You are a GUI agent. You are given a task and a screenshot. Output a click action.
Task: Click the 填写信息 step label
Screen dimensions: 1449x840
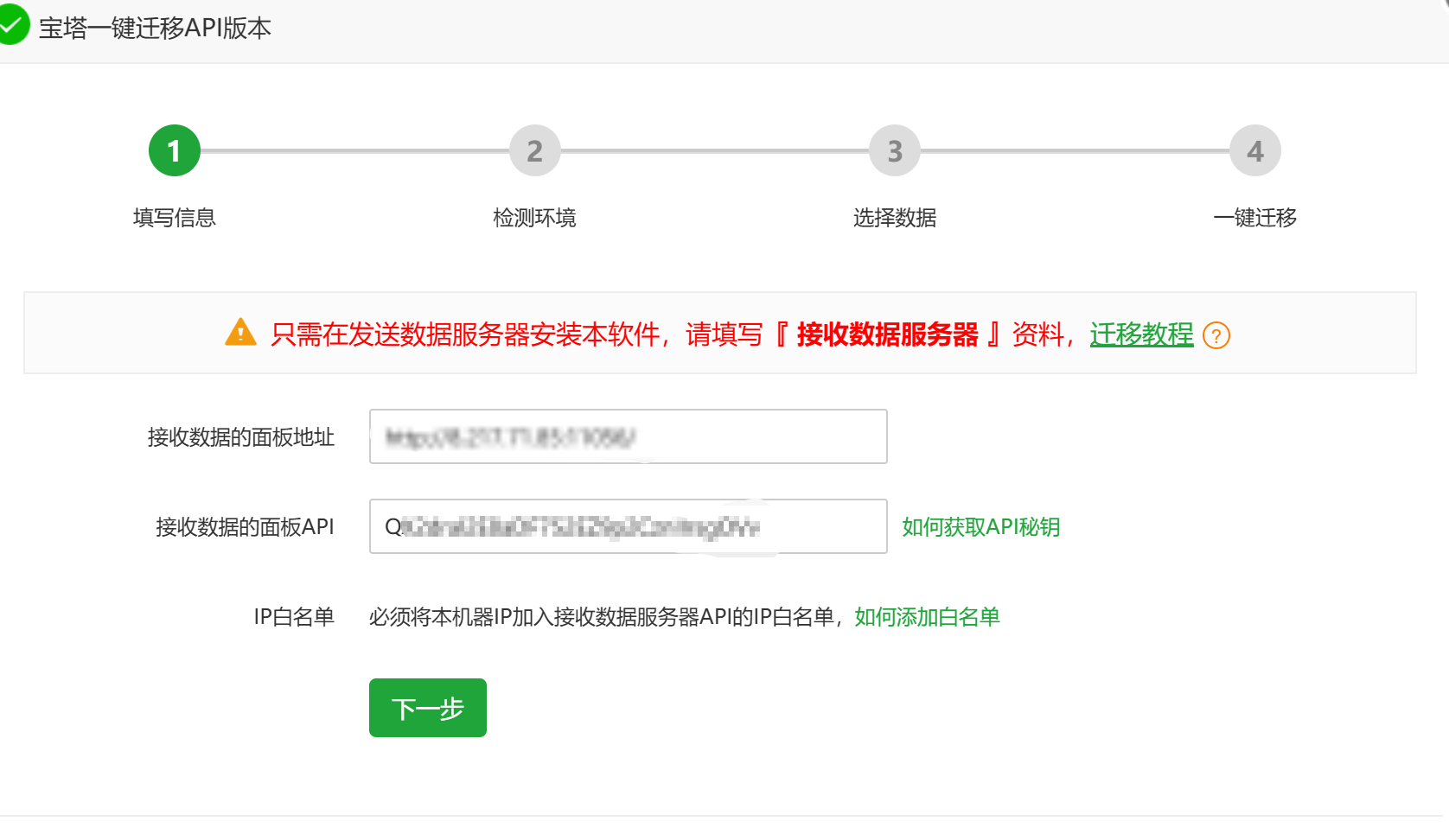pyautogui.click(x=175, y=218)
